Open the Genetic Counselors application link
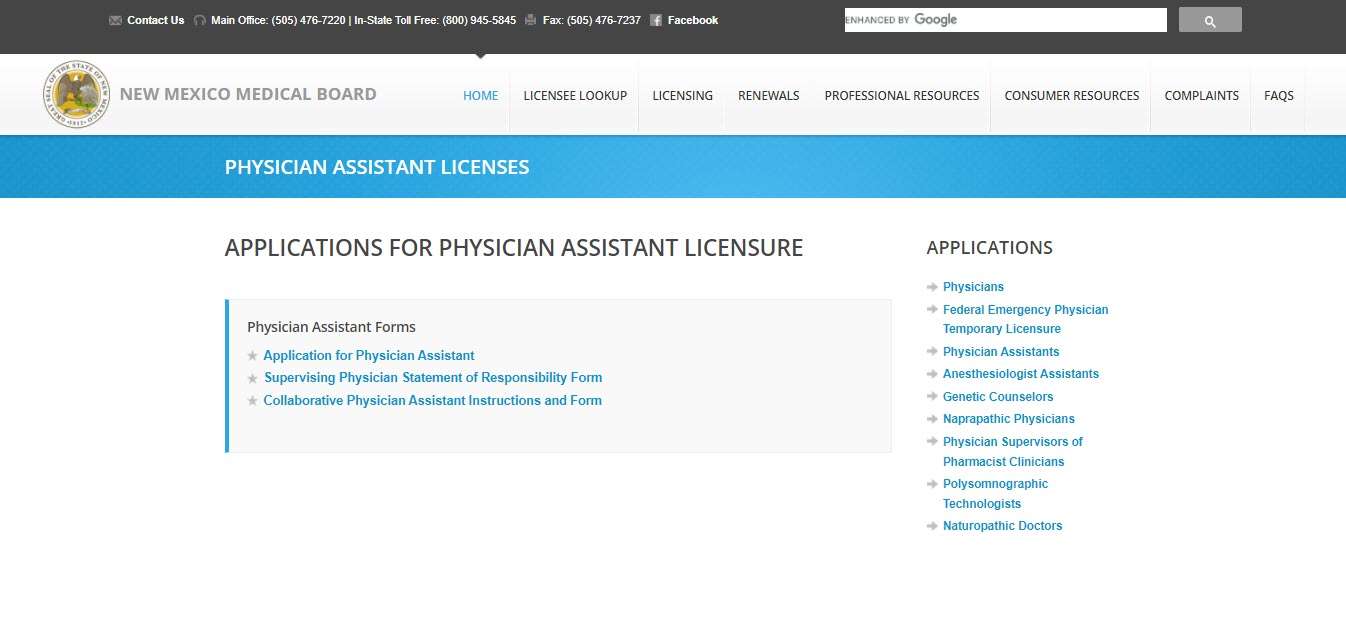Image resolution: width=1346 pixels, height=625 pixels. tap(997, 396)
